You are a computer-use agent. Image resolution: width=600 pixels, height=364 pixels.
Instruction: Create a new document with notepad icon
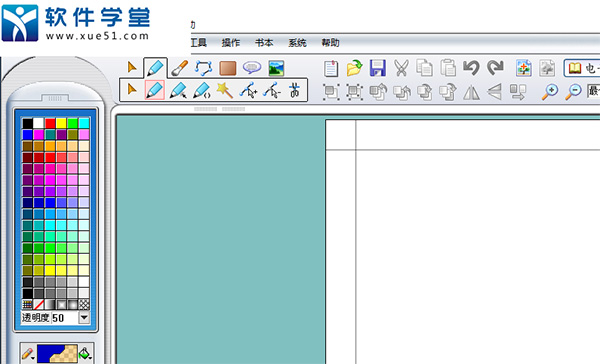[x=331, y=68]
